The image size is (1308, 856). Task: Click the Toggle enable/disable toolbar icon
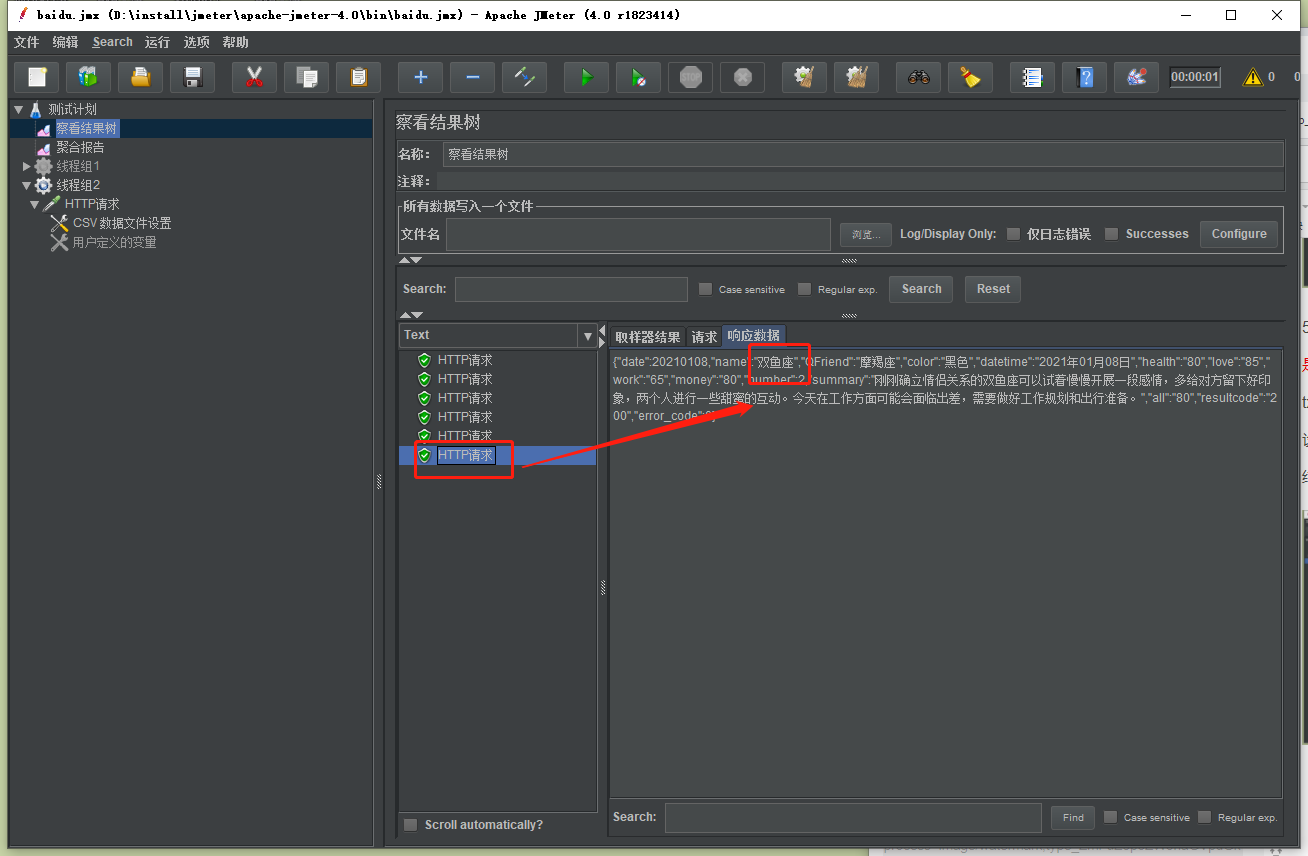pos(525,77)
